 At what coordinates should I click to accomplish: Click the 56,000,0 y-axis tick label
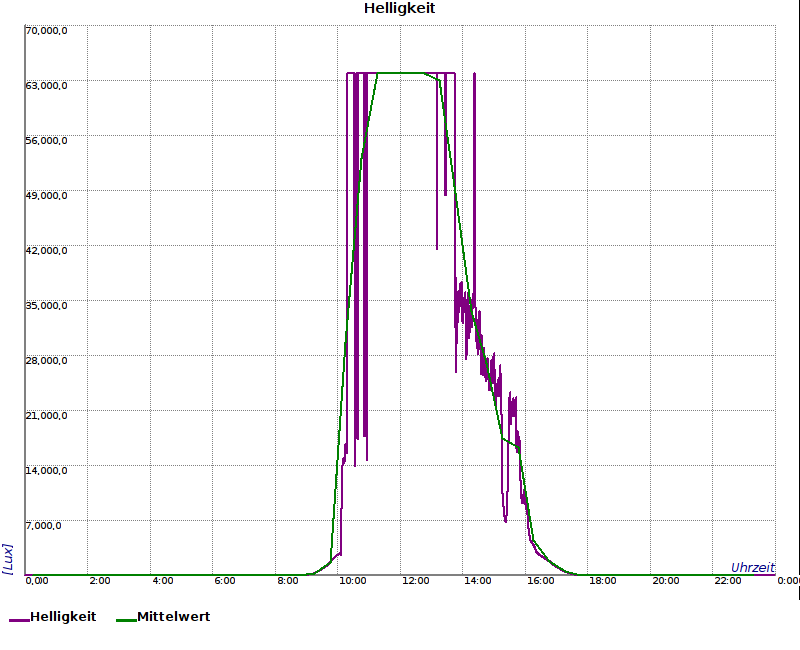[46, 140]
